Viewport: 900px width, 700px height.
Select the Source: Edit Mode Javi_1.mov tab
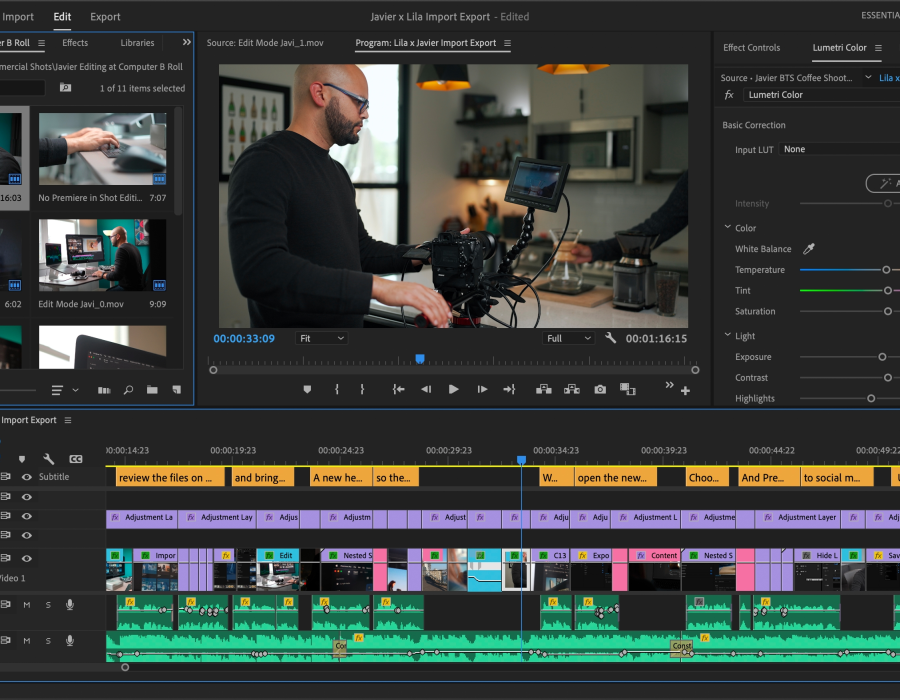[x=265, y=42]
